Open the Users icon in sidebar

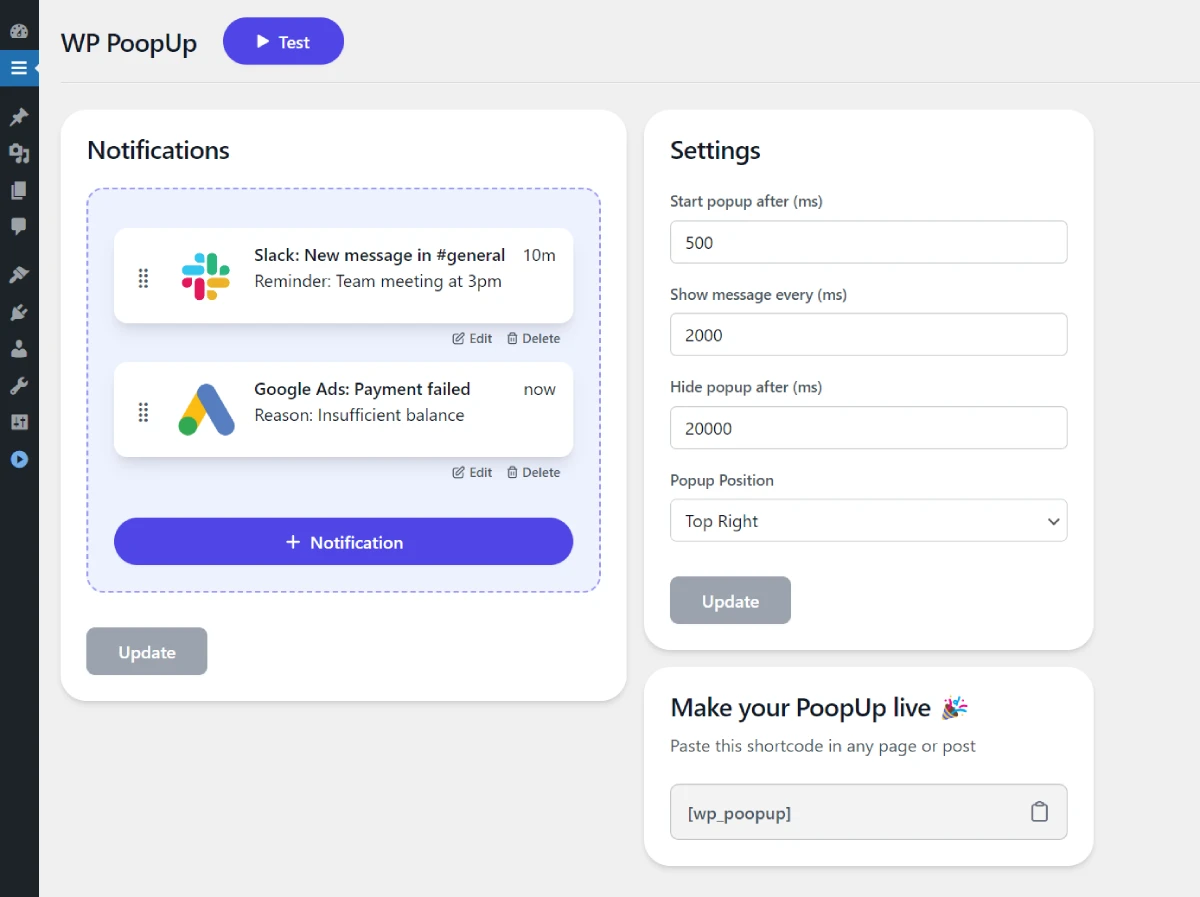pyautogui.click(x=19, y=348)
